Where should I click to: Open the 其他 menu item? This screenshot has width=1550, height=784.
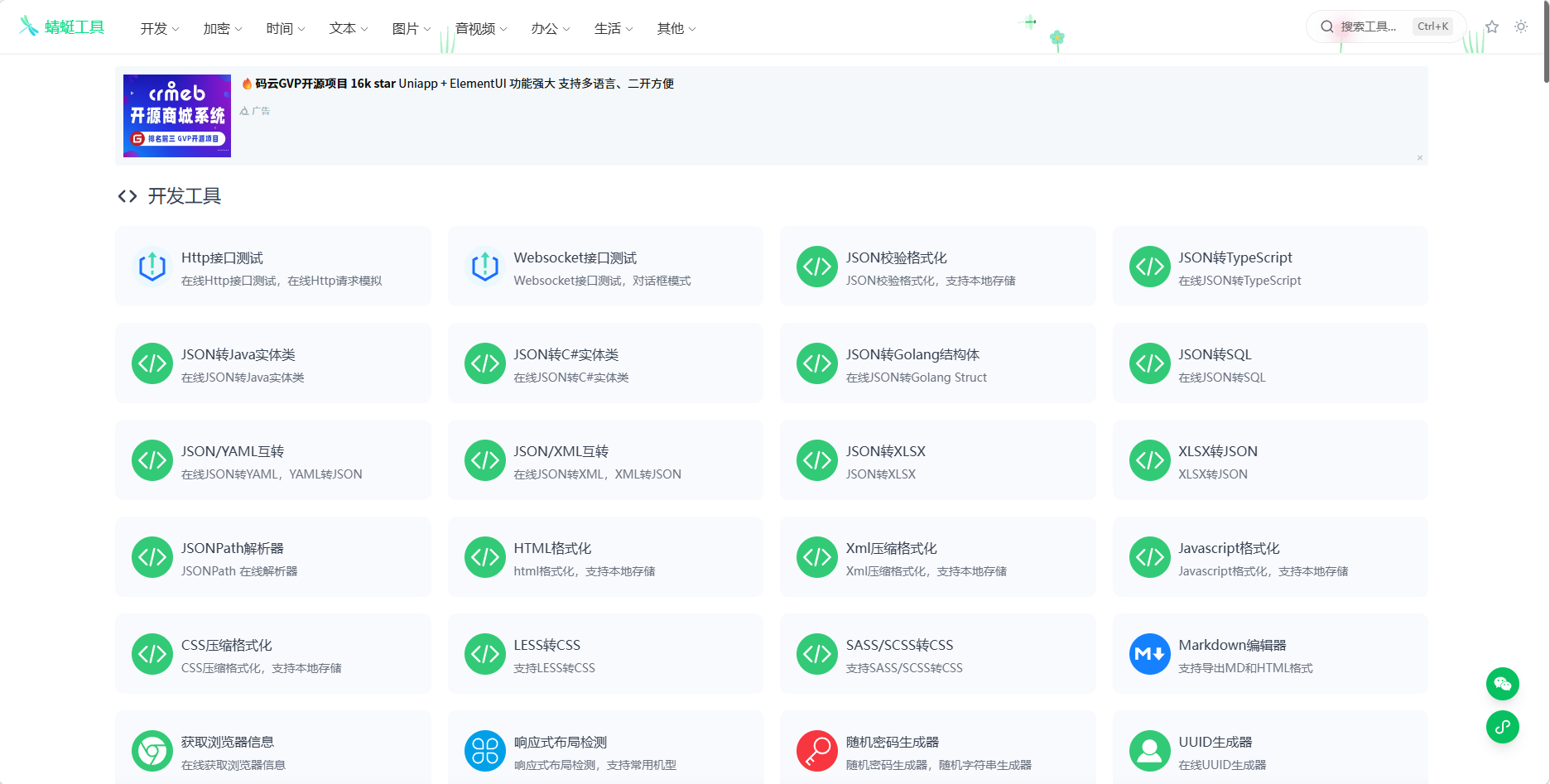[675, 28]
